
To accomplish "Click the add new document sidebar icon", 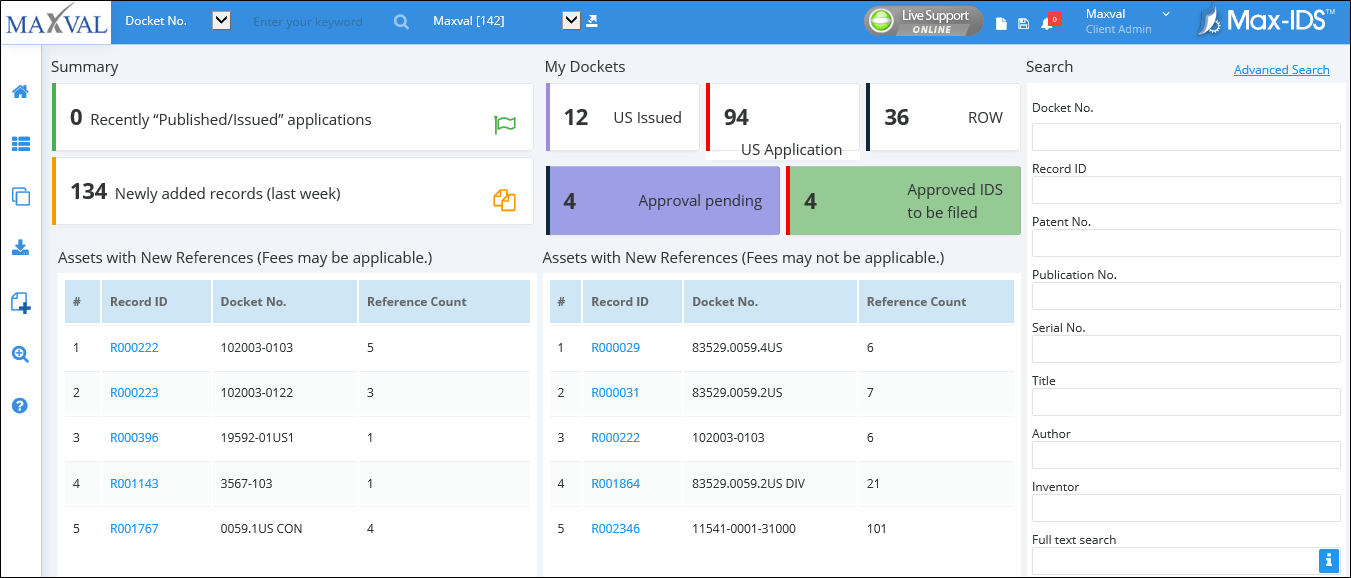I will click(20, 302).
